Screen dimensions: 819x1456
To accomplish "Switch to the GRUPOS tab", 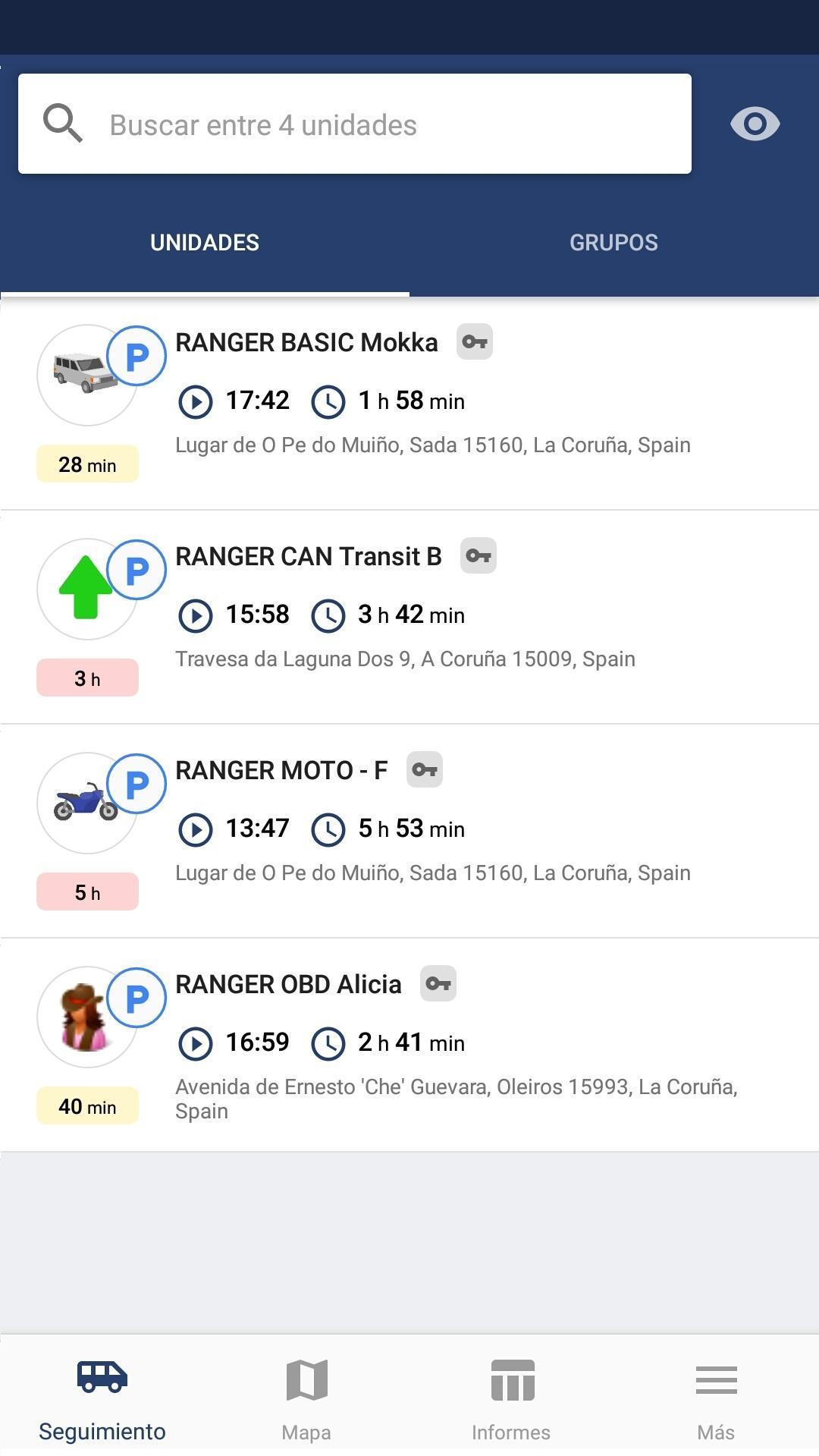I will [x=613, y=243].
